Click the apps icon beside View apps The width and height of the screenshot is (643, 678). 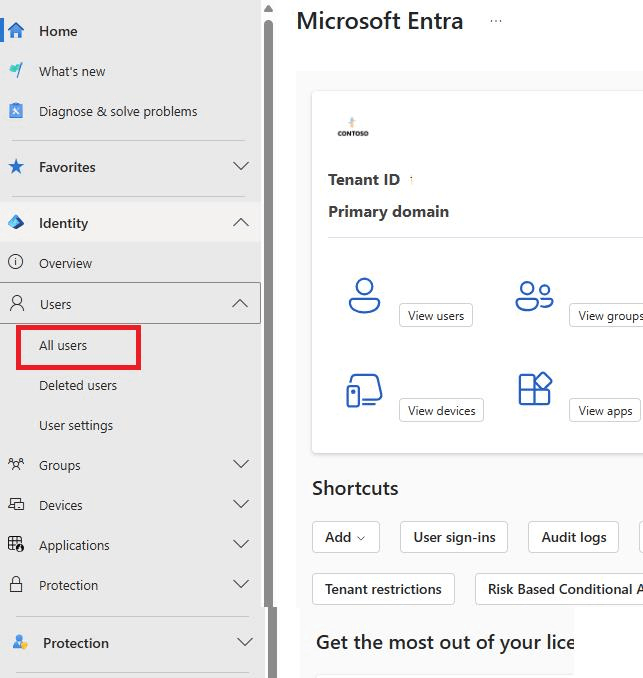point(535,389)
